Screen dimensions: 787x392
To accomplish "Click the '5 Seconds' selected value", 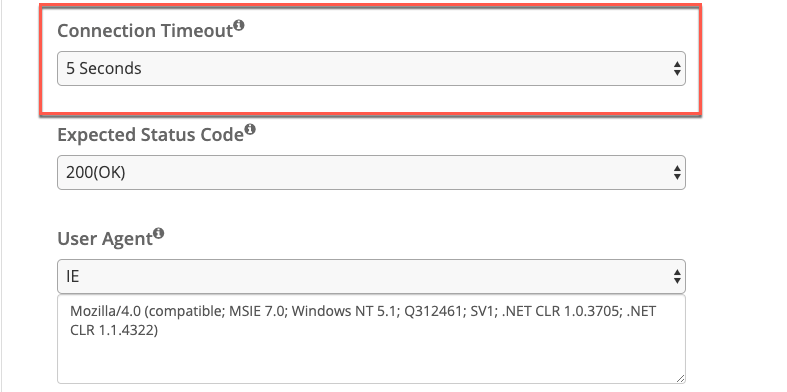I will (x=104, y=68).
